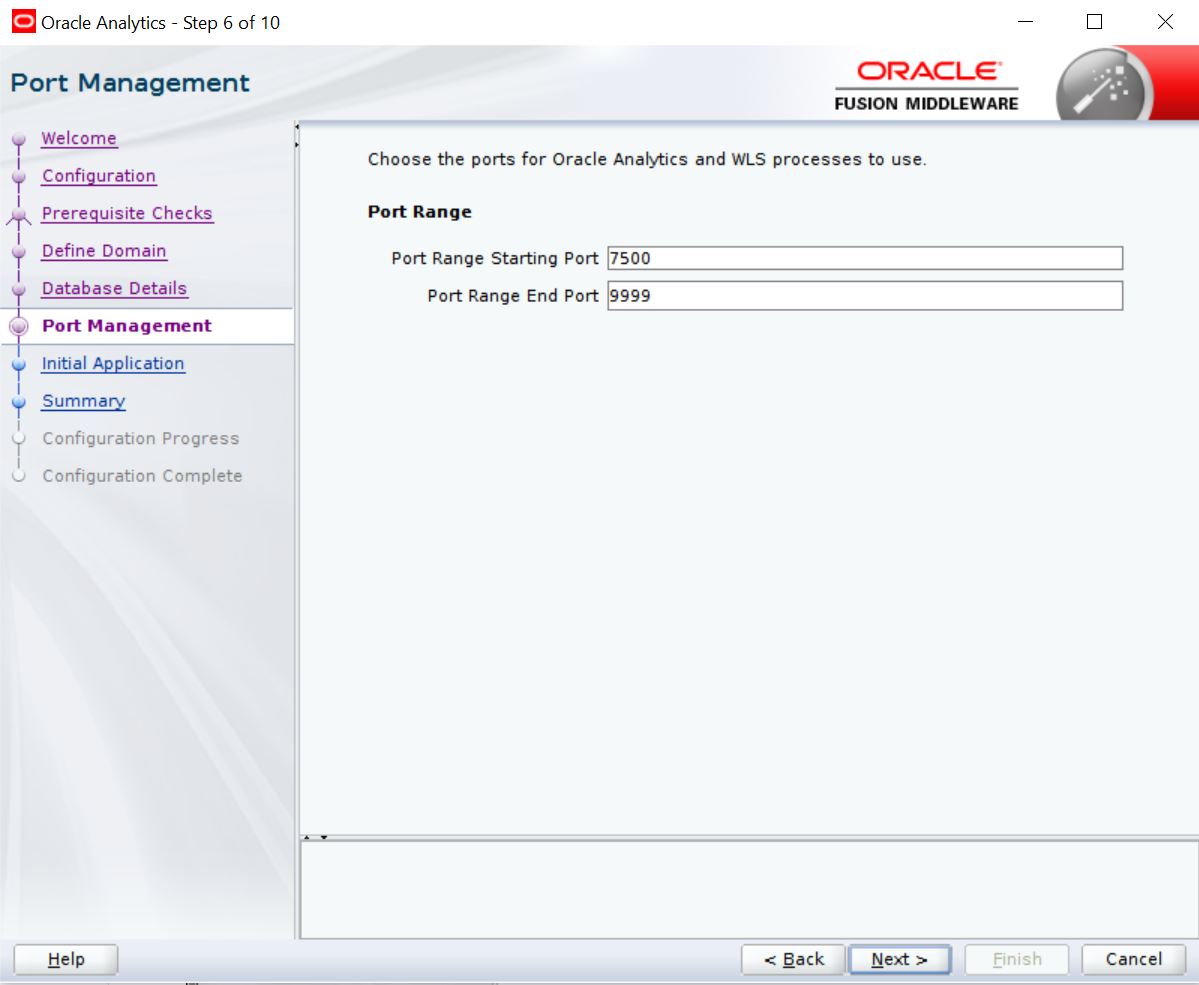Click the Database Details step node icon

click(x=19, y=290)
